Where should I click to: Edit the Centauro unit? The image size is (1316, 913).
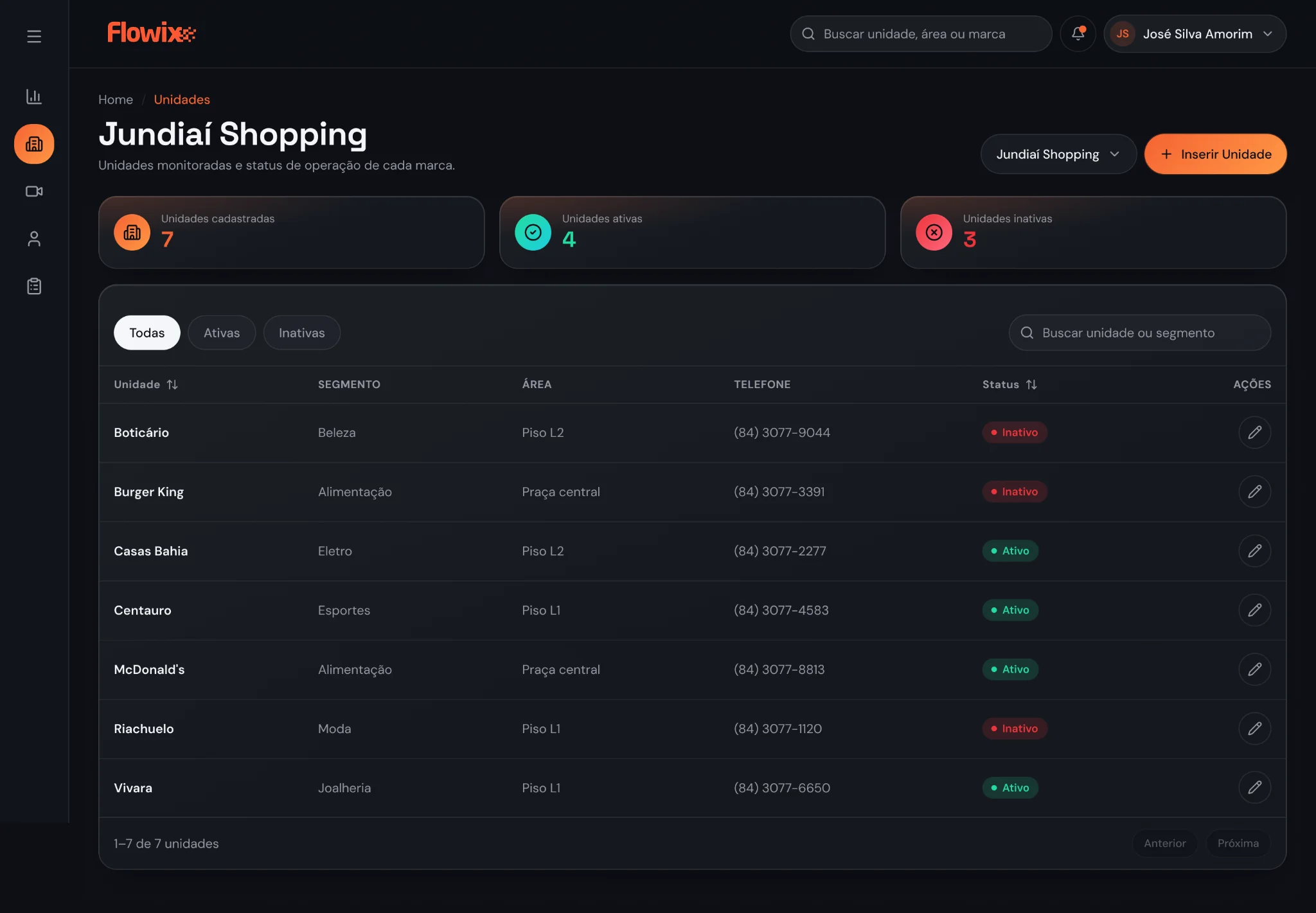coord(1254,610)
